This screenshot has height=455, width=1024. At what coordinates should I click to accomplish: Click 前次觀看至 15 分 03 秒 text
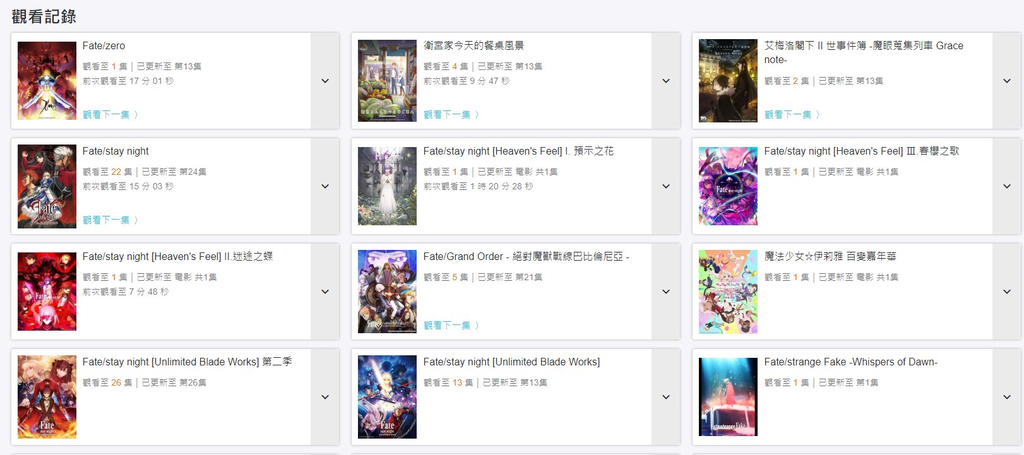click(x=128, y=187)
